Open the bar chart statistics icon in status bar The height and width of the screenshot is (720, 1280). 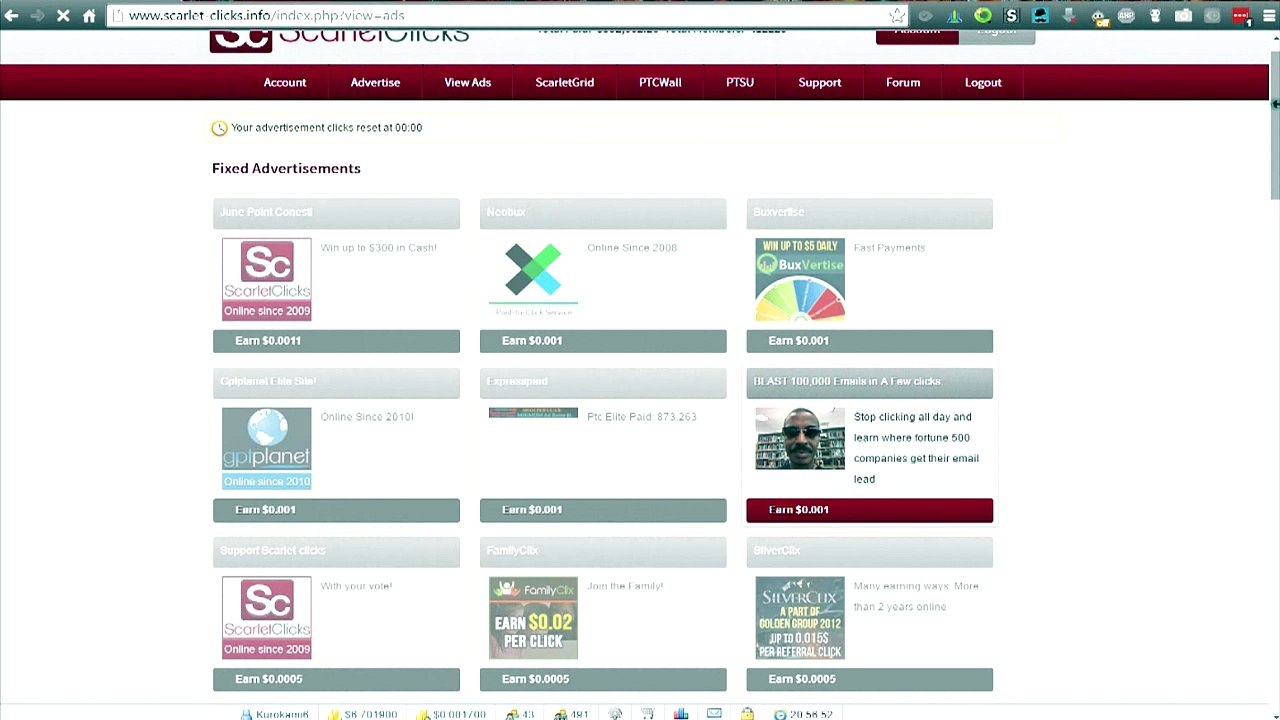(681, 714)
